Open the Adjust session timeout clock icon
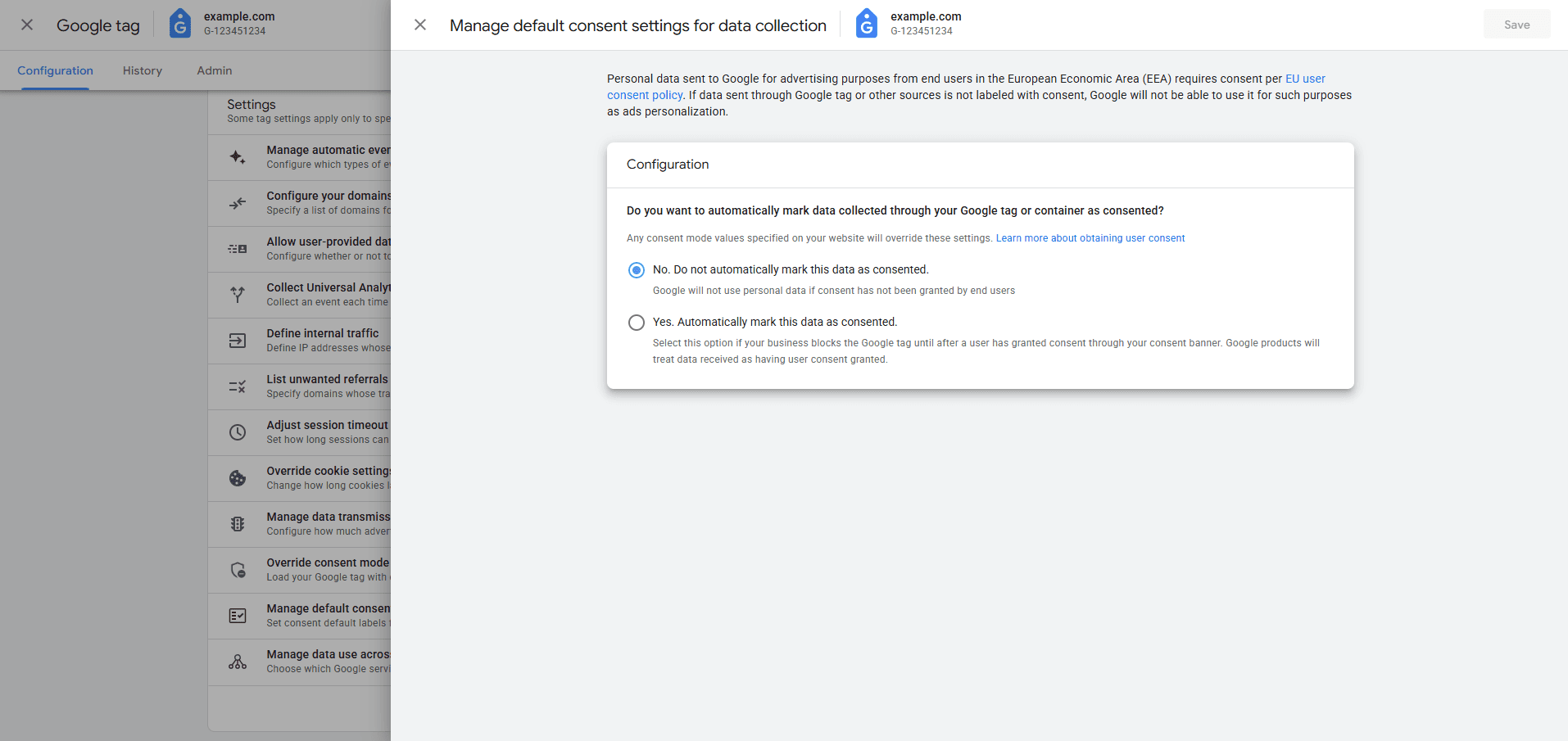The height and width of the screenshot is (741, 1568). click(238, 431)
